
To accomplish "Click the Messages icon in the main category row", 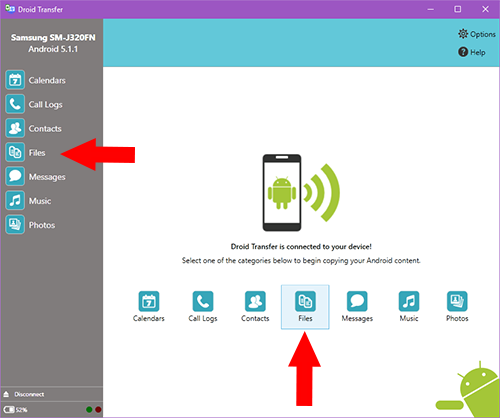I will click(357, 301).
